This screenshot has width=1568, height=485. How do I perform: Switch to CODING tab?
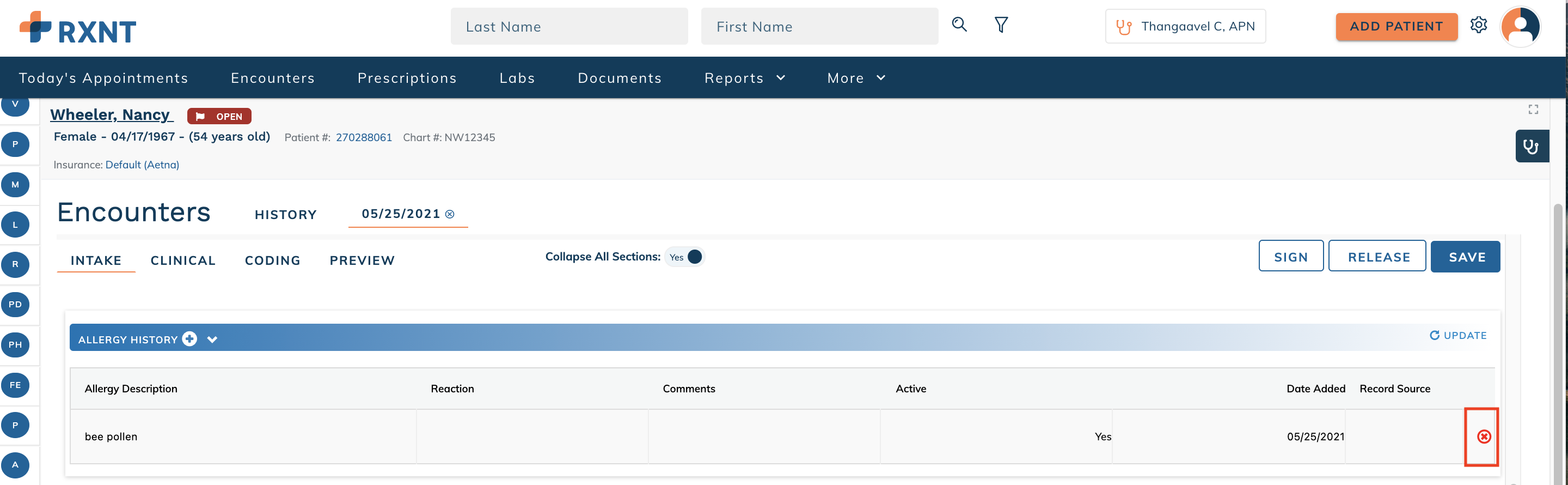(273, 261)
